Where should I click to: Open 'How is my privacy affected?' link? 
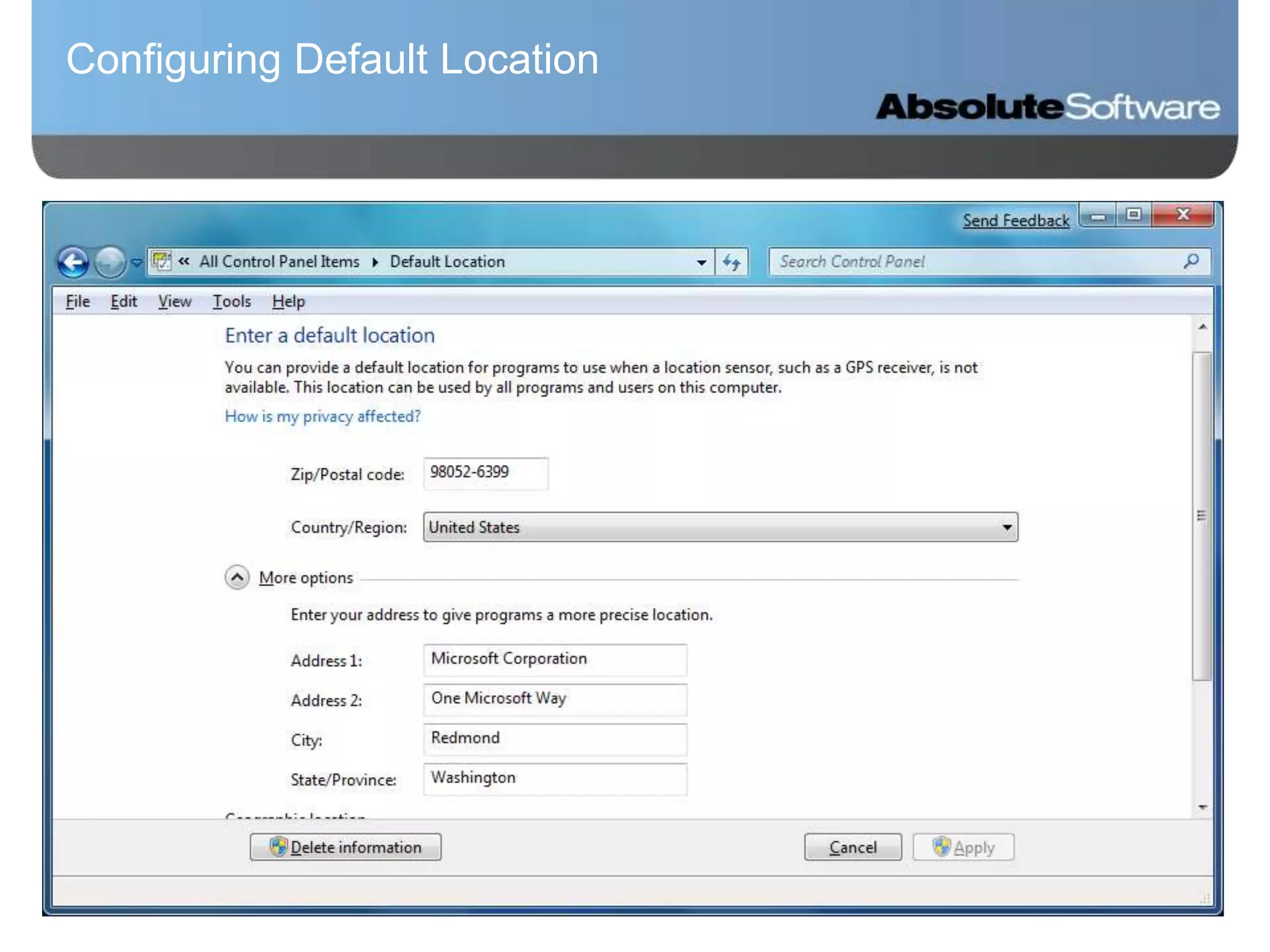tap(322, 416)
